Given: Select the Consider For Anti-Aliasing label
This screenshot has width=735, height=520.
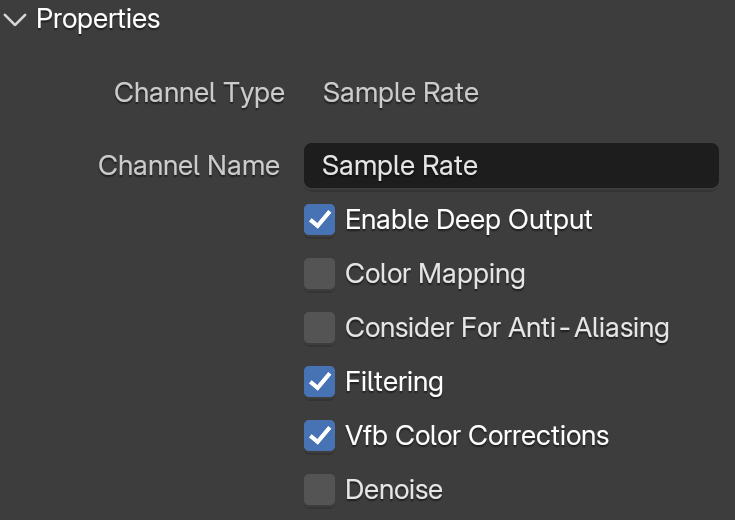Looking at the screenshot, I should click(507, 327).
